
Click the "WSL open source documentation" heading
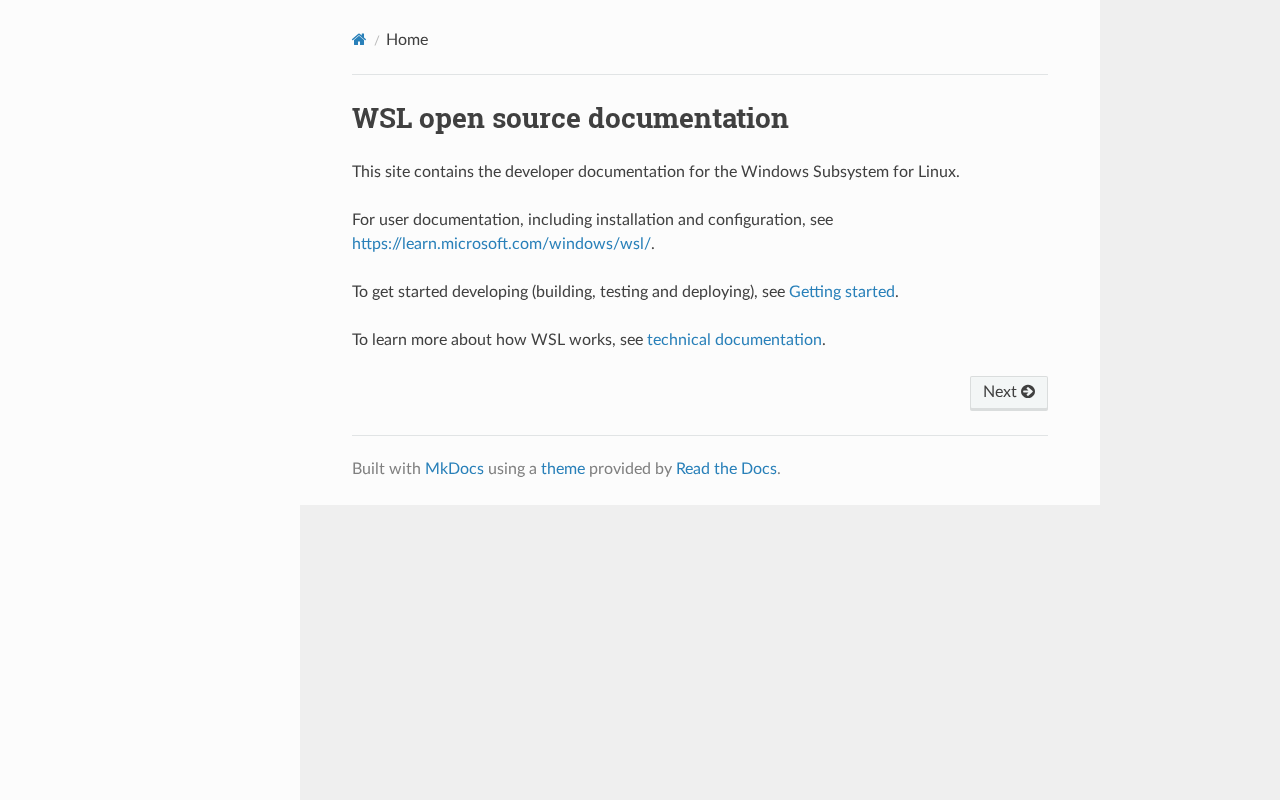pyautogui.click(x=570, y=118)
